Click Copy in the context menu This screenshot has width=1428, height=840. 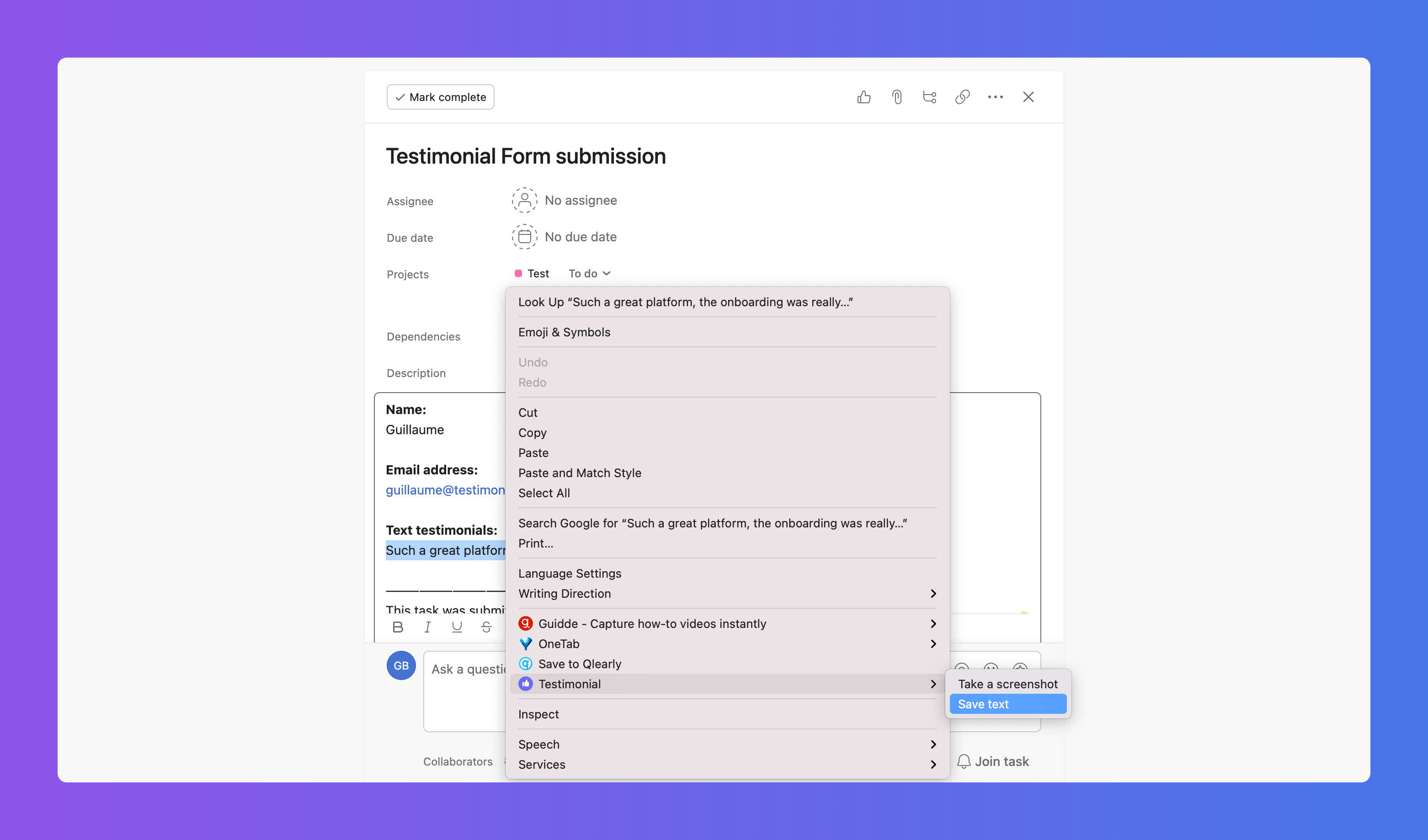[x=532, y=433]
